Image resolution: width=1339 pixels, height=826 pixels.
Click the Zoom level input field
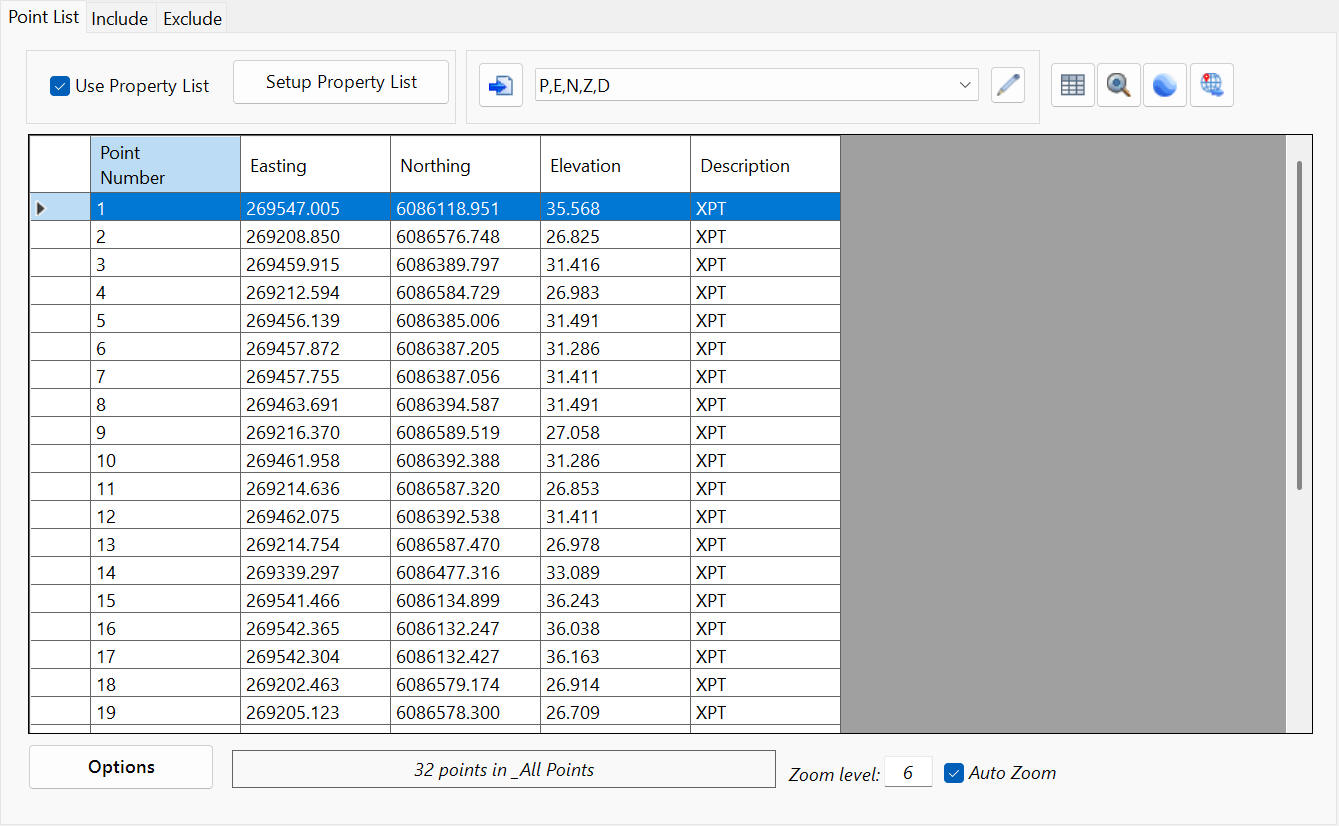coord(908,773)
